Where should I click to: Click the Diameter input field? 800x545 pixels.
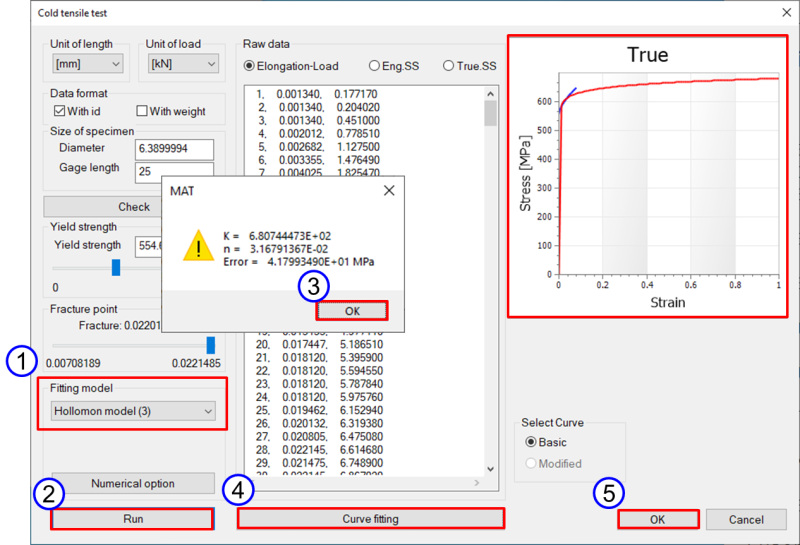click(174, 149)
